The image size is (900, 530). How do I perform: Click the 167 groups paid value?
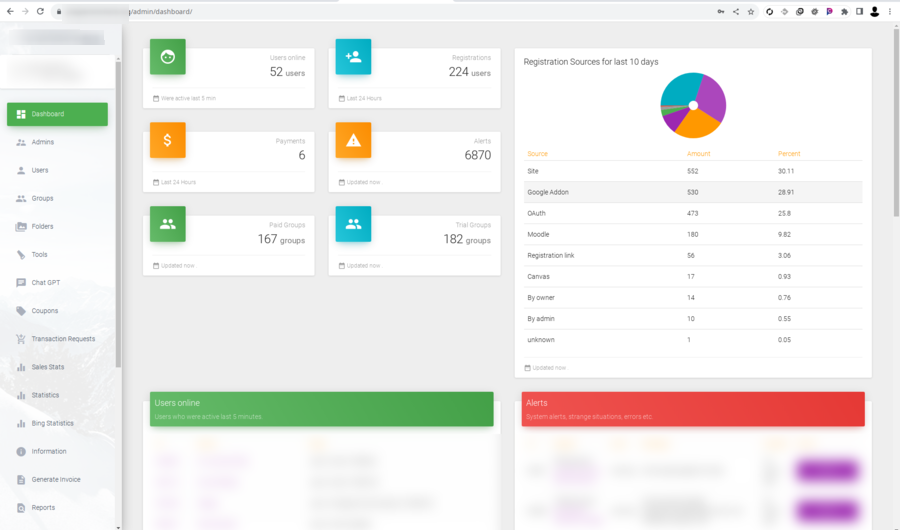[x=281, y=239]
